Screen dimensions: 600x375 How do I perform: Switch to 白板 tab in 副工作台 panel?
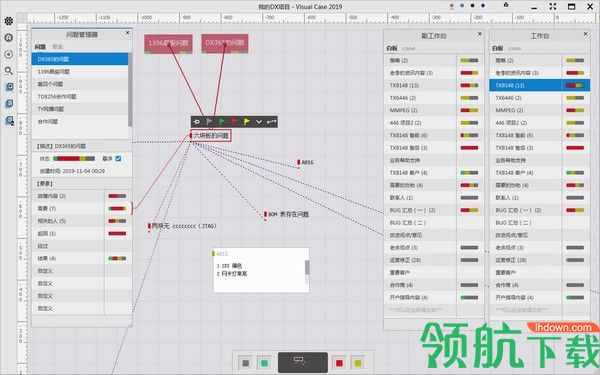click(392, 48)
